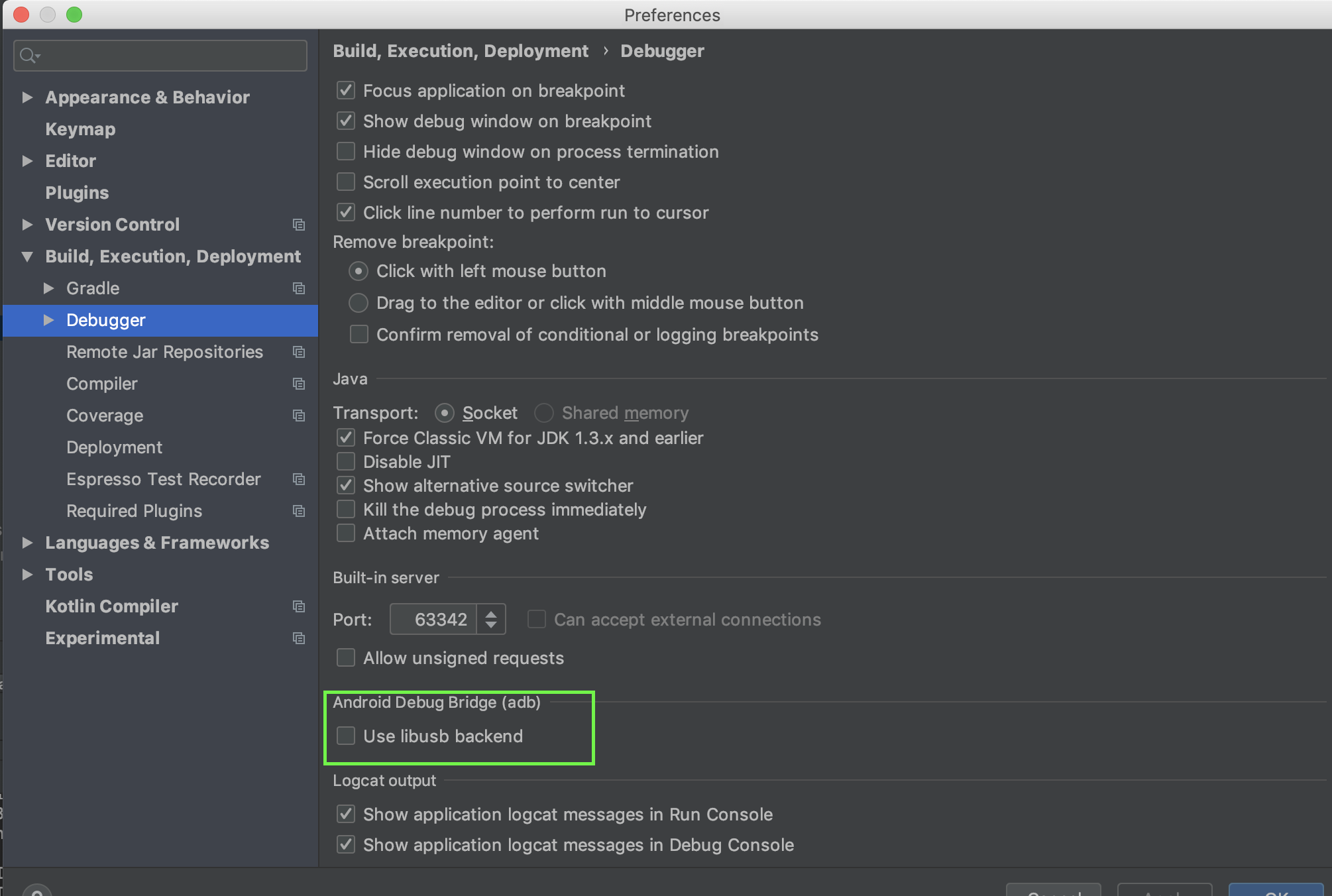Select Drag to the editor radio option
Viewport: 1332px width, 896px height.
(359, 303)
